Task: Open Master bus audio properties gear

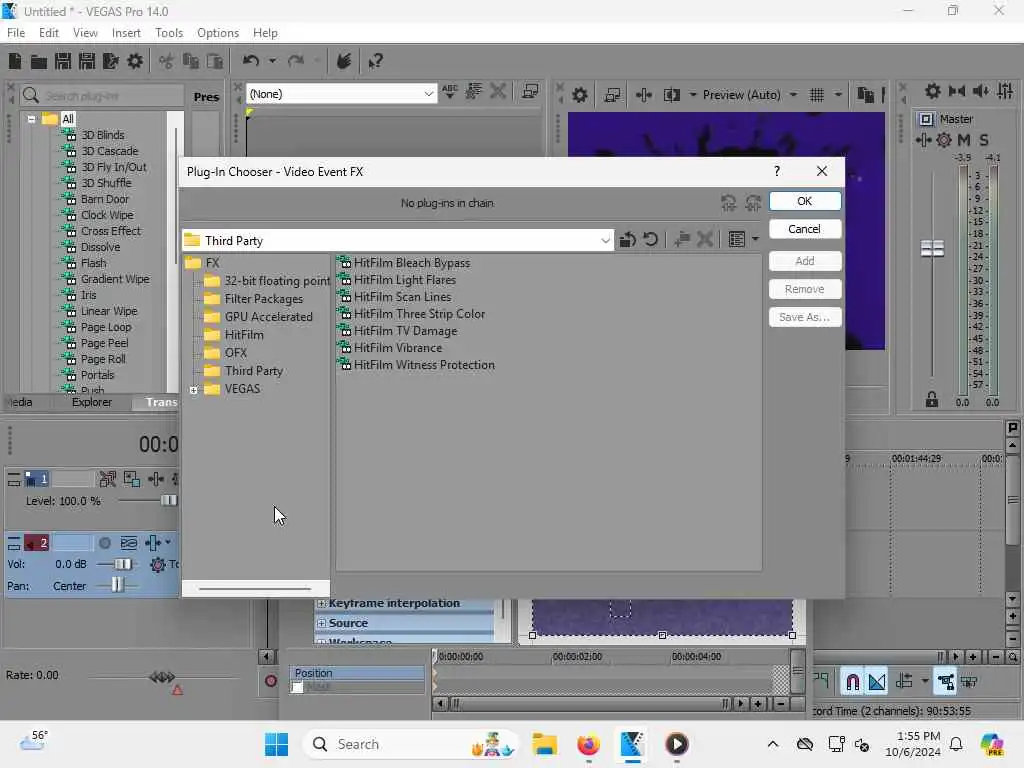Action: click(933, 91)
